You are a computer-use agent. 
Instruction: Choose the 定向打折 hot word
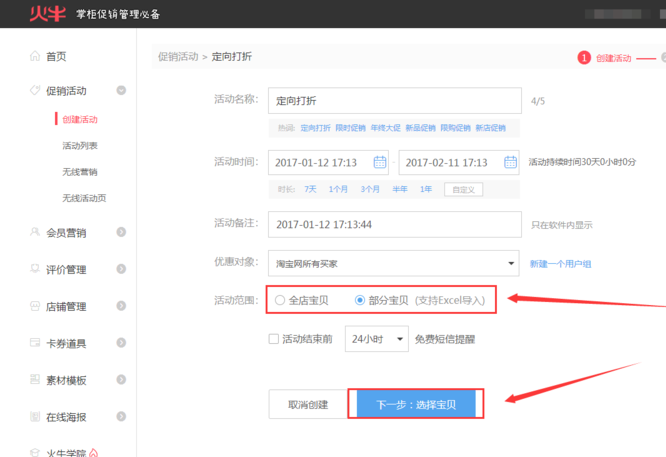click(x=315, y=128)
